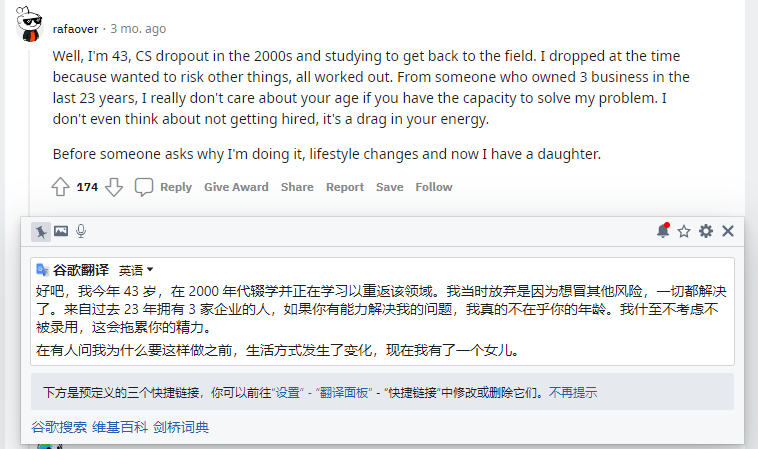758x449 pixels.
Task: Open image translation via picture icon
Action: pyautogui.click(x=61, y=231)
